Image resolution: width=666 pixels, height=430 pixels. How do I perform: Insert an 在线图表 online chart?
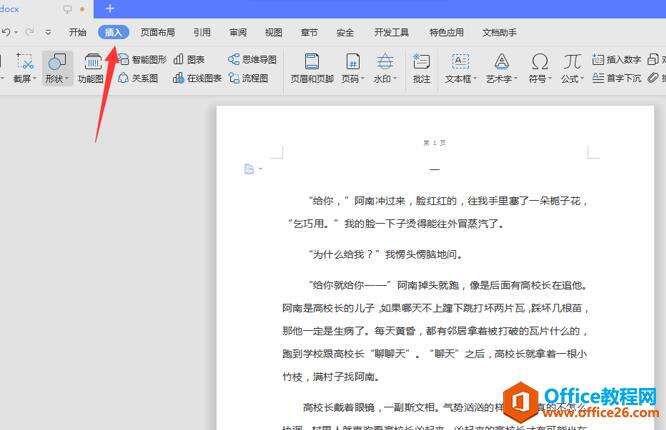(x=192, y=77)
